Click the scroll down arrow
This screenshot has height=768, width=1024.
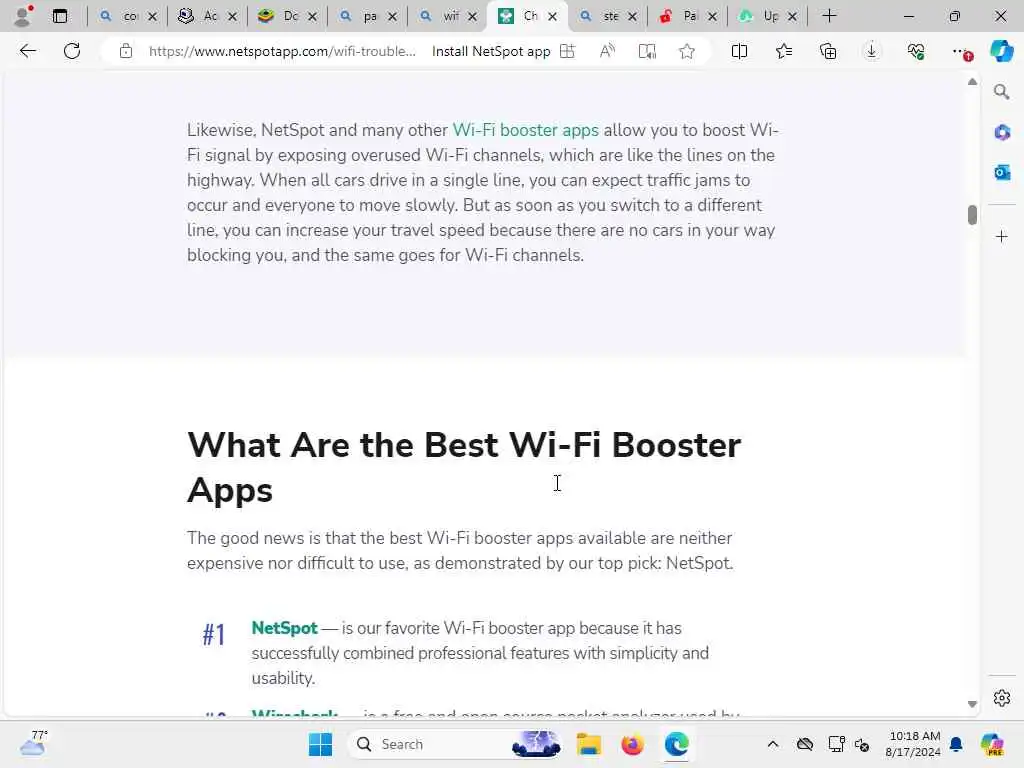(972, 704)
